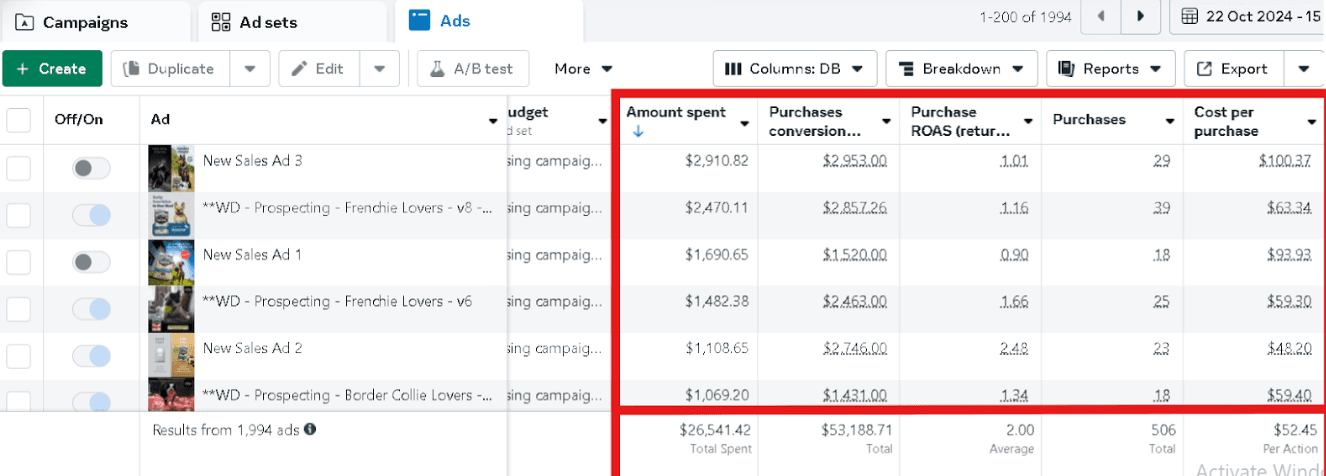Screen dimensions: 1326x476
Task: Select the checkbox for New Sales Ad 1
Action: (18, 262)
